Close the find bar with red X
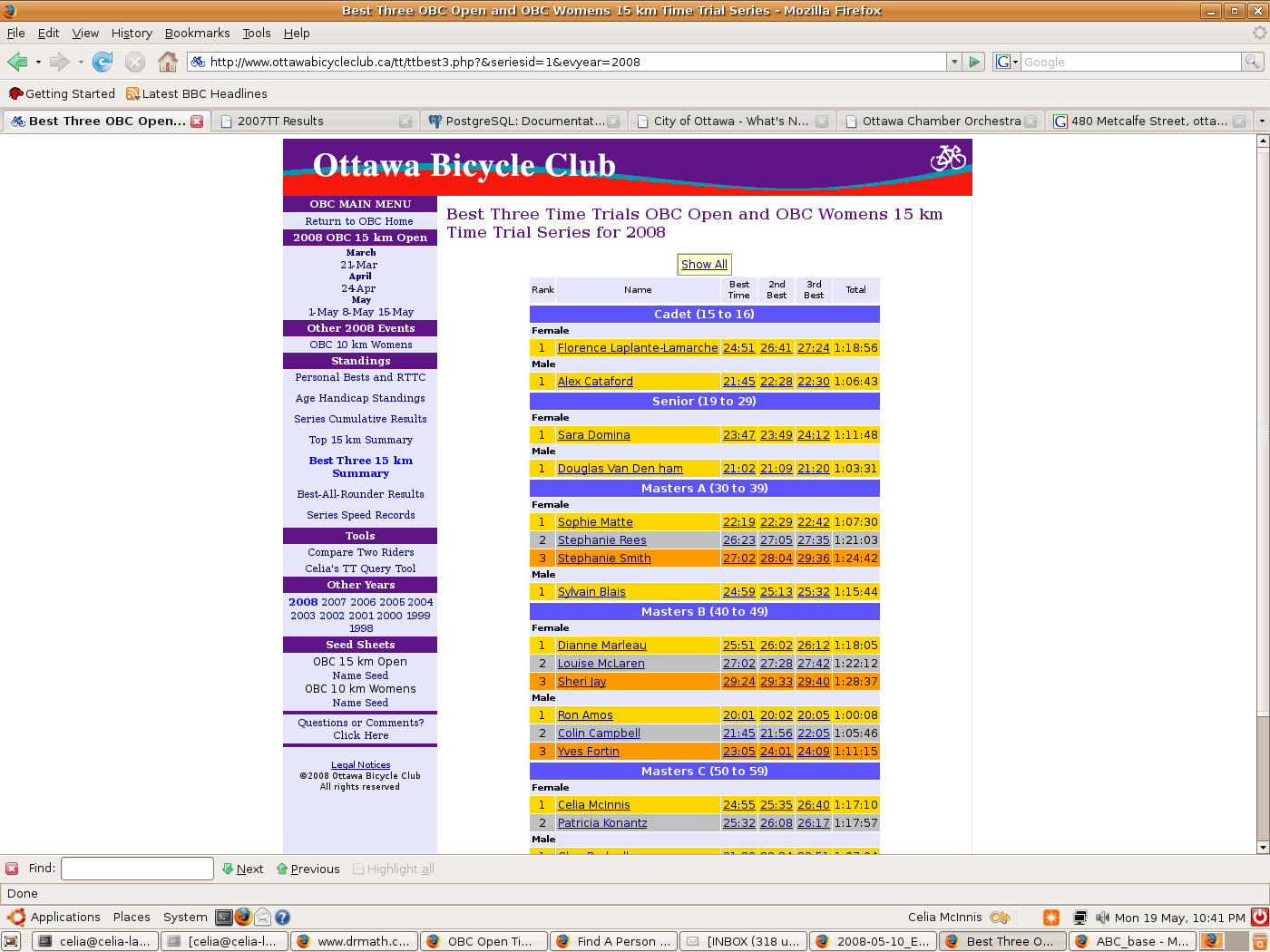Viewport: 1270px width, 952px height. [12, 869]
